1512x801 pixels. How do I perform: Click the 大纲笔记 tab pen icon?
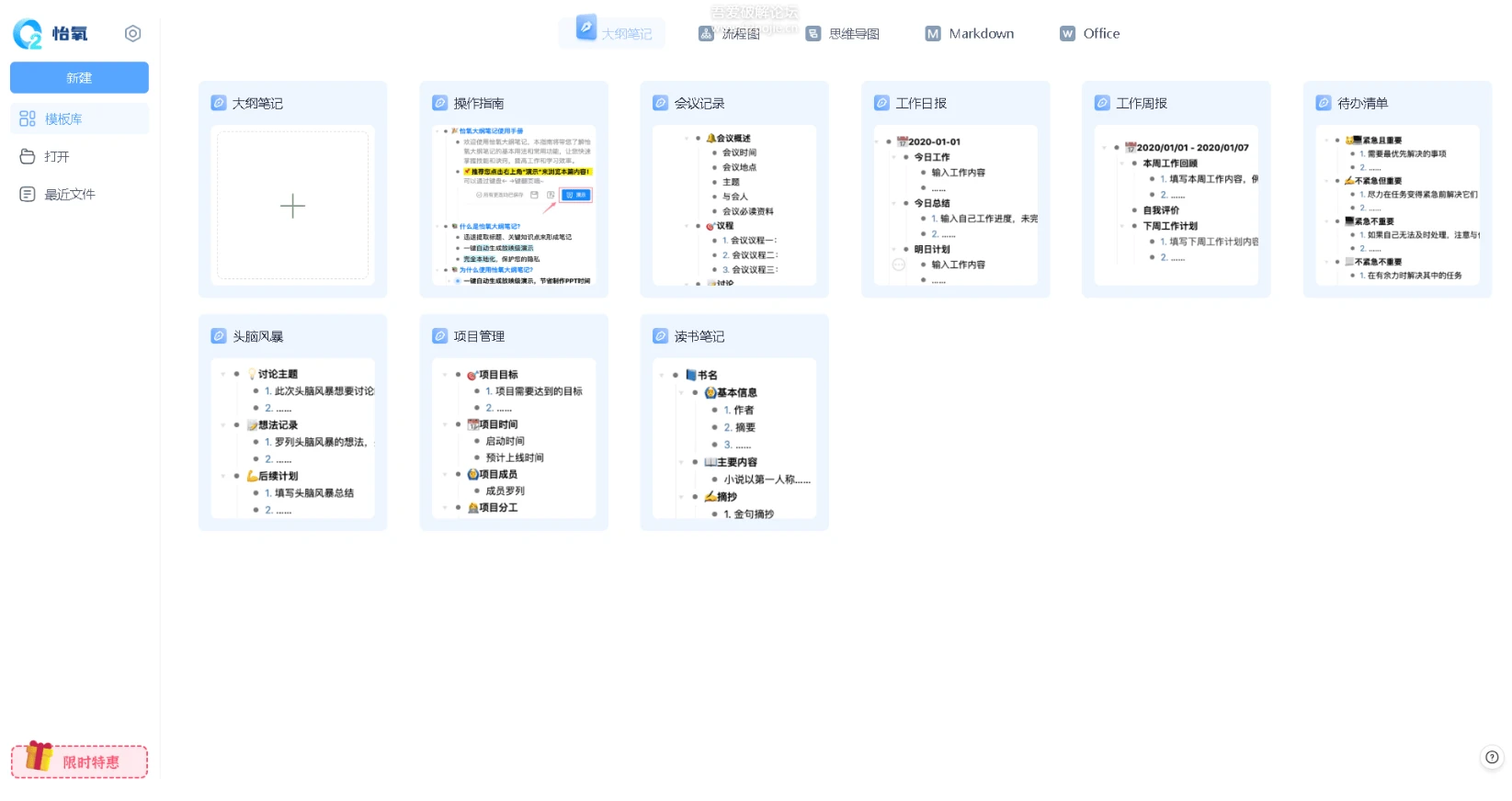click(x=586, y=27)
